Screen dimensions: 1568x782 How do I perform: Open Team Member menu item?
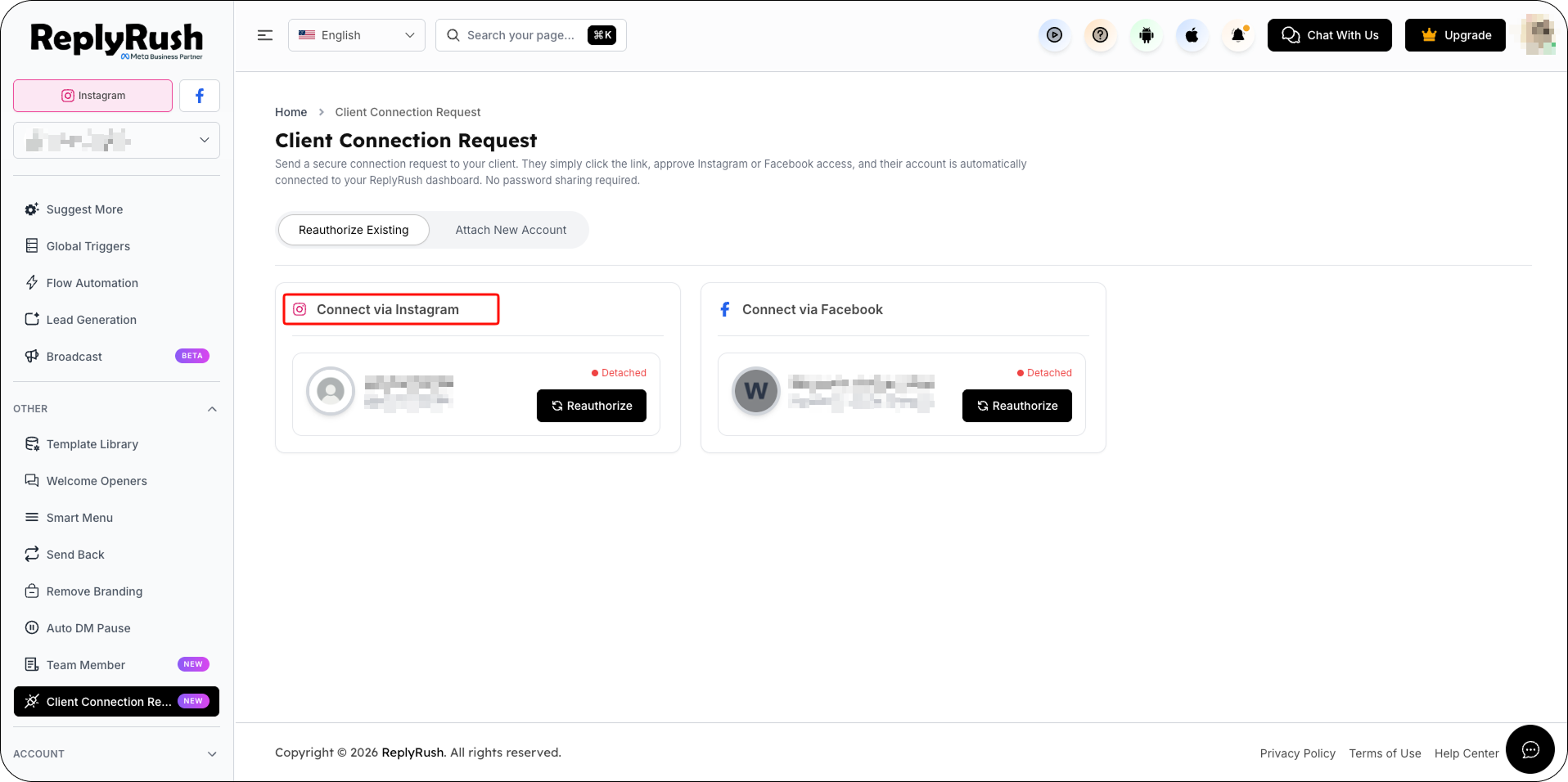tap(117, 665)
